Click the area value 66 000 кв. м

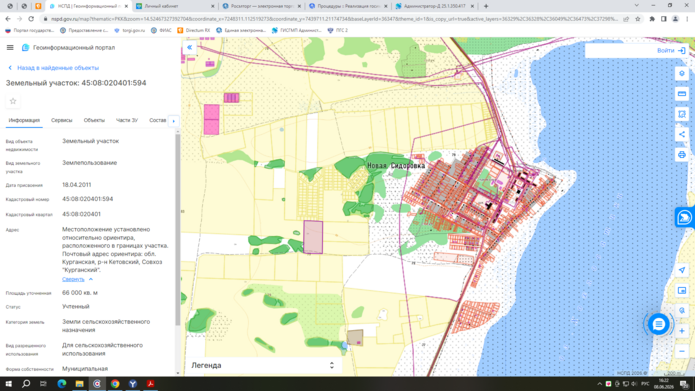[x=80, y=293]
